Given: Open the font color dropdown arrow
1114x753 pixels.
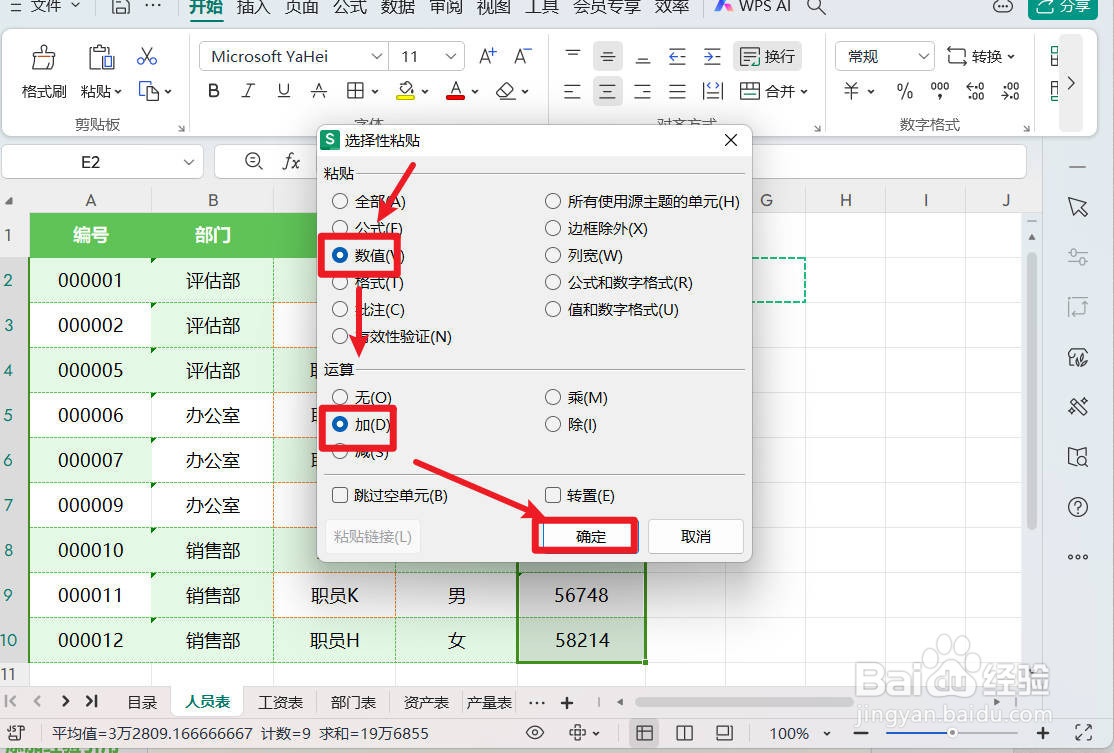Looking at the screenshot, I should [x=473, y=90].
